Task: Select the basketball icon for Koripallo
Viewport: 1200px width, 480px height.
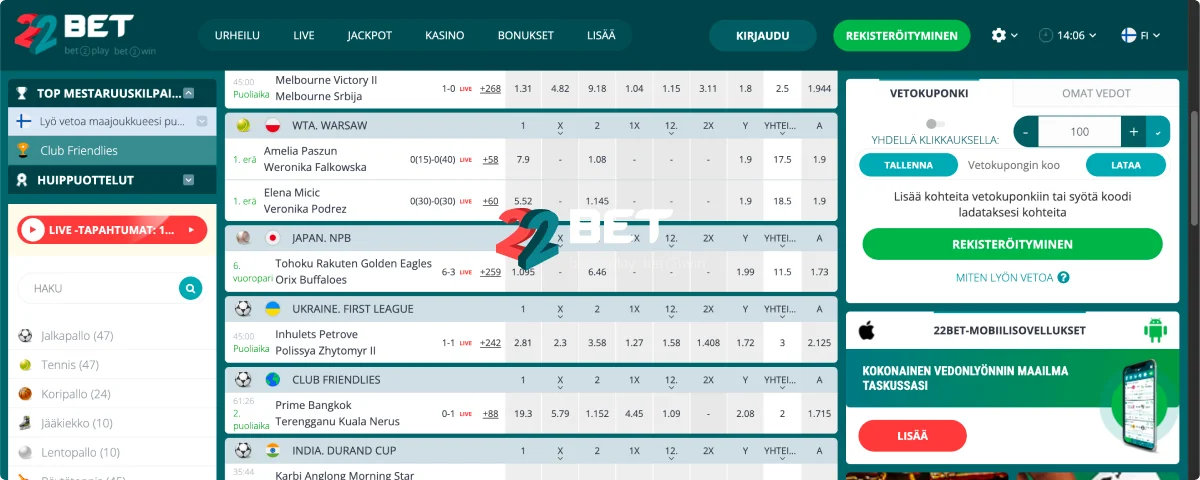Action: (25, 394)
